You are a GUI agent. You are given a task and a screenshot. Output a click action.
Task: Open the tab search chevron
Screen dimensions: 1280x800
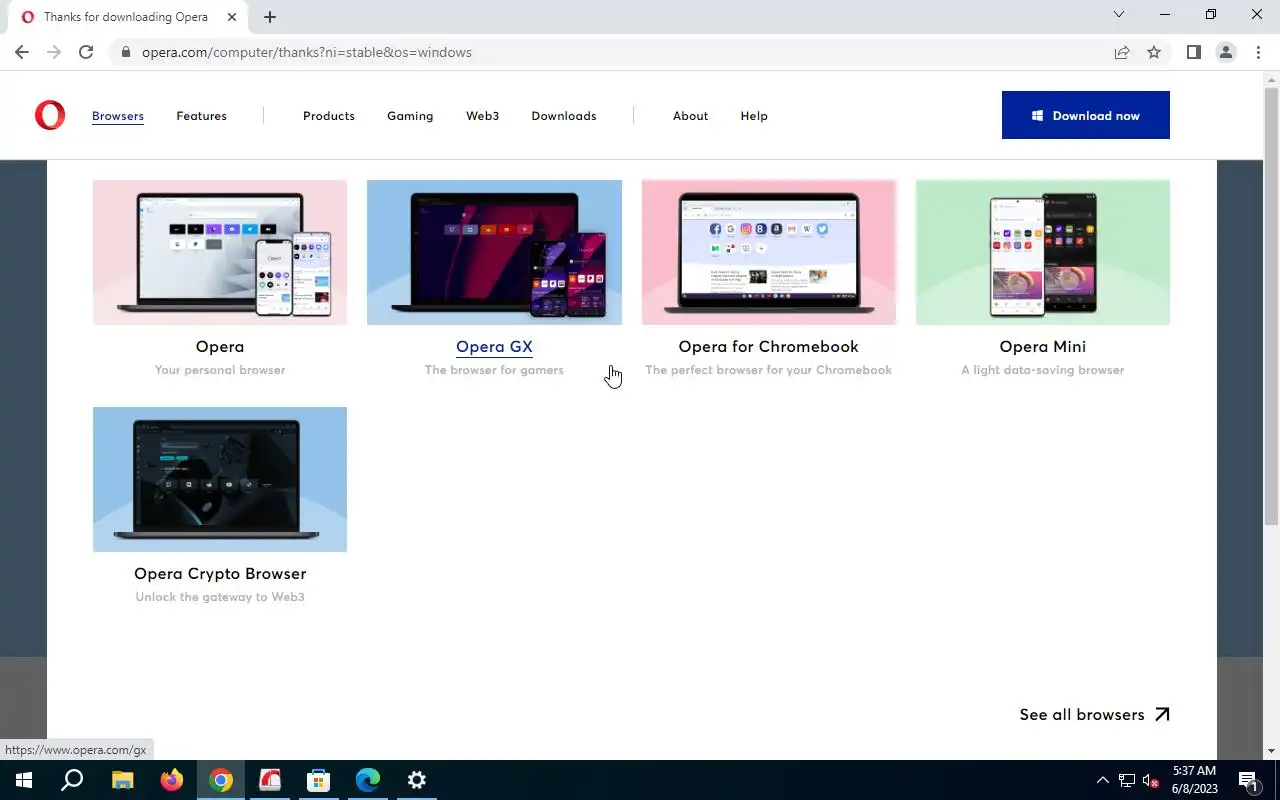coord(1119,15)
